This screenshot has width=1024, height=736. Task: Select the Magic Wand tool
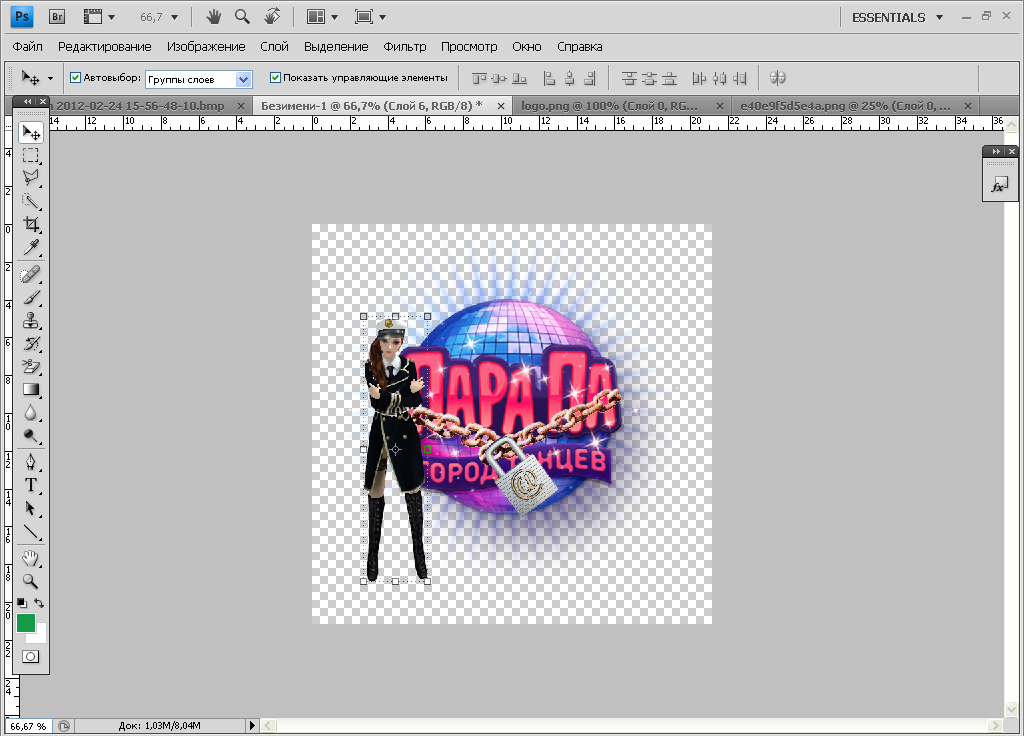[x=31, y=201]
